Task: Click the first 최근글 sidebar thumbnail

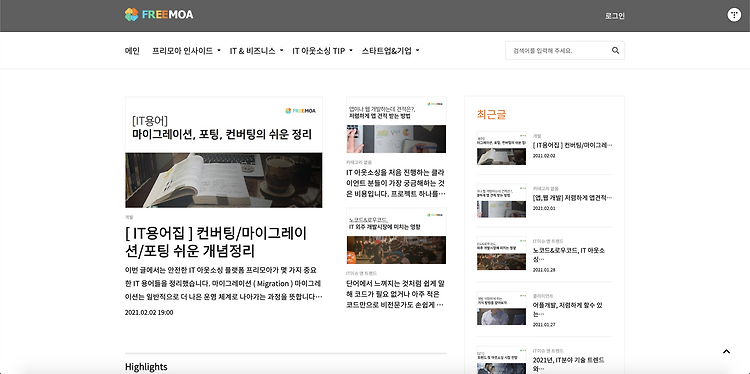Action: coord(501,148)
